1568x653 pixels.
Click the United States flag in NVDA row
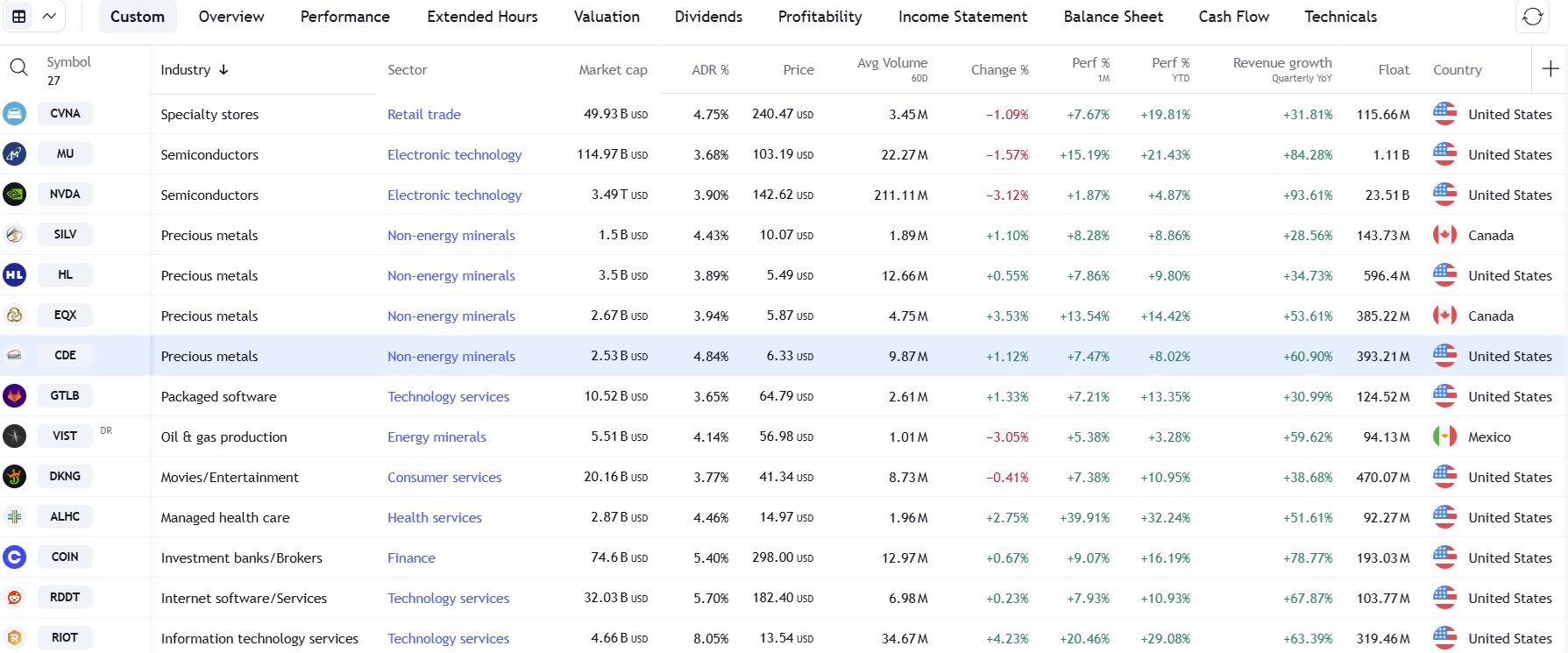(1444, 195)
